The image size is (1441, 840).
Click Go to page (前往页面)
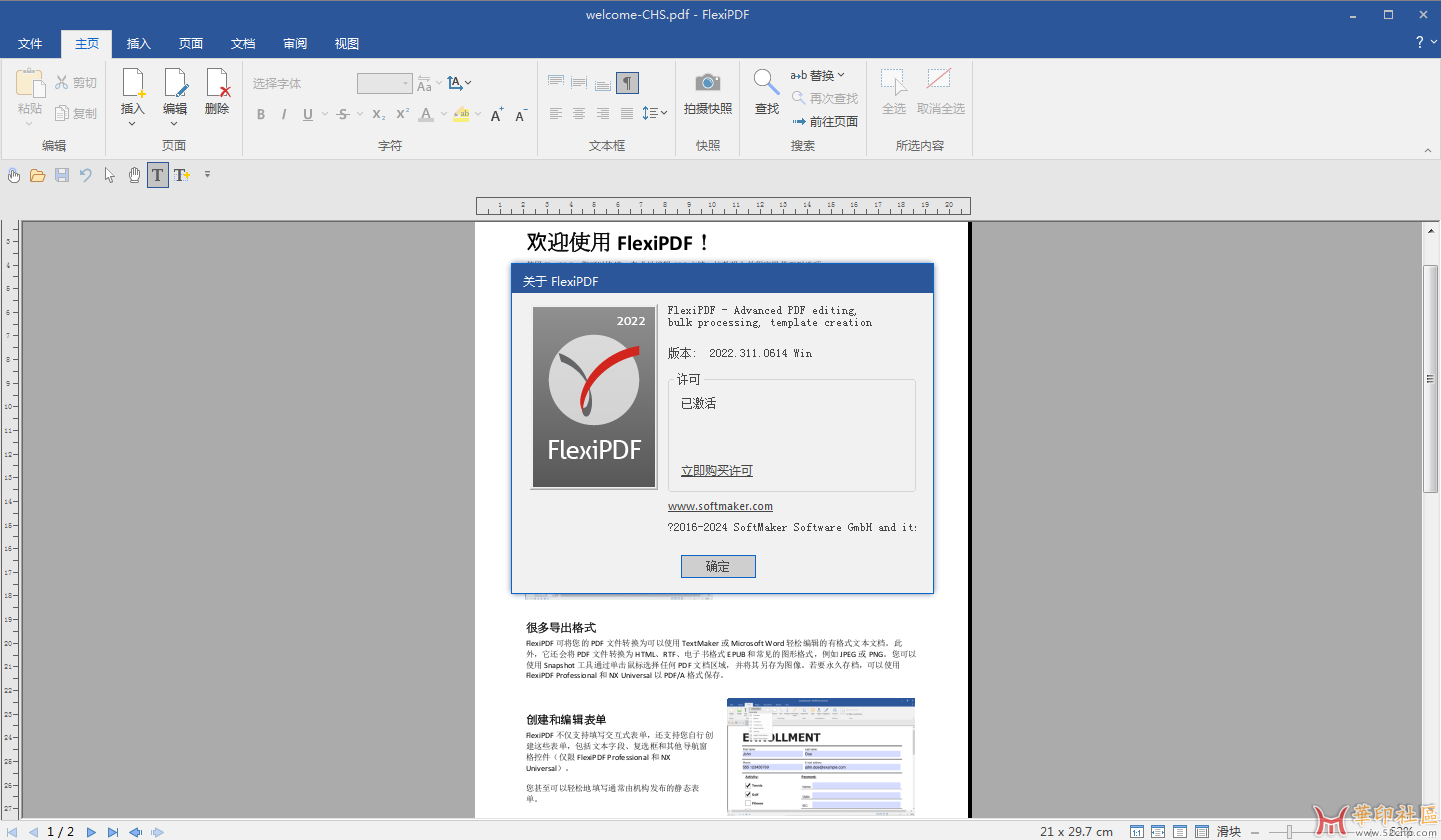click(825, 122)
